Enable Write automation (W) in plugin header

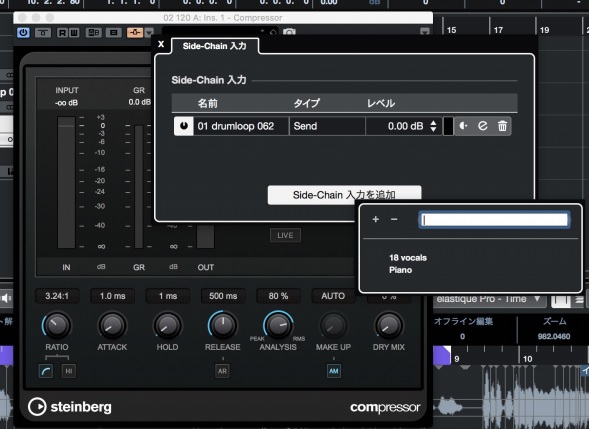point(74,33)
